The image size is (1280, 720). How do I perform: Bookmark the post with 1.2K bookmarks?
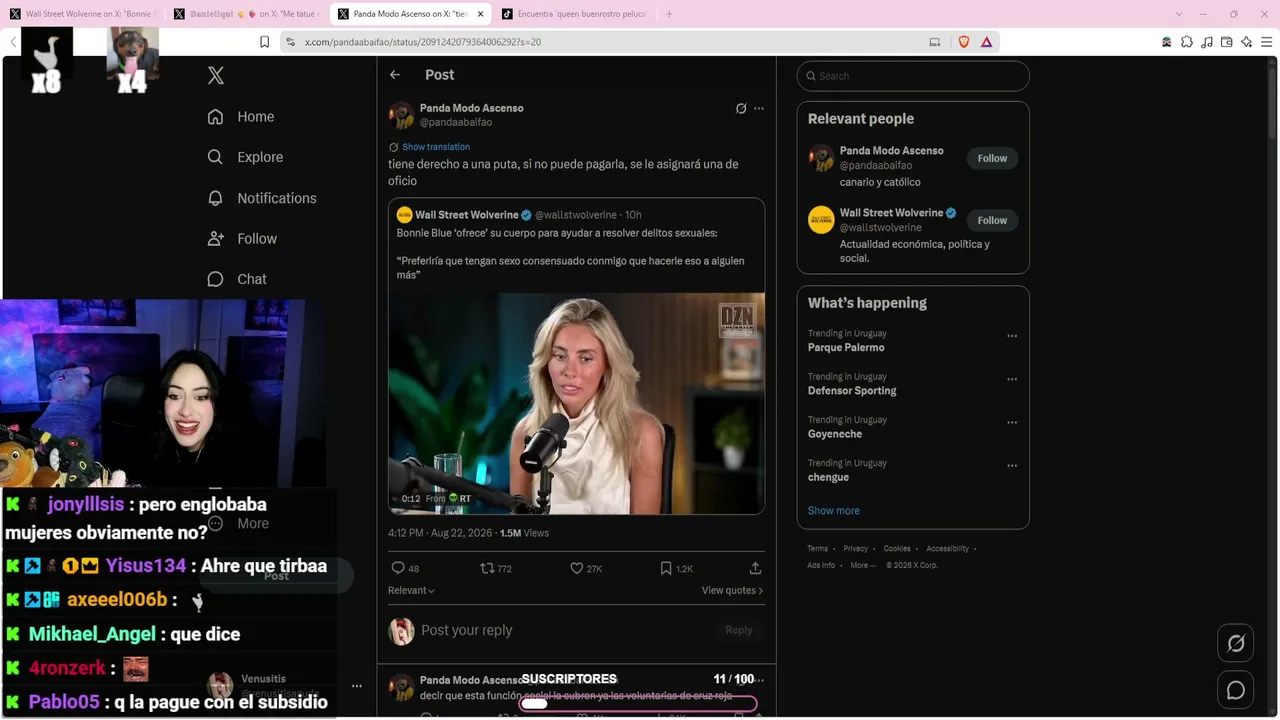point(666,568)
